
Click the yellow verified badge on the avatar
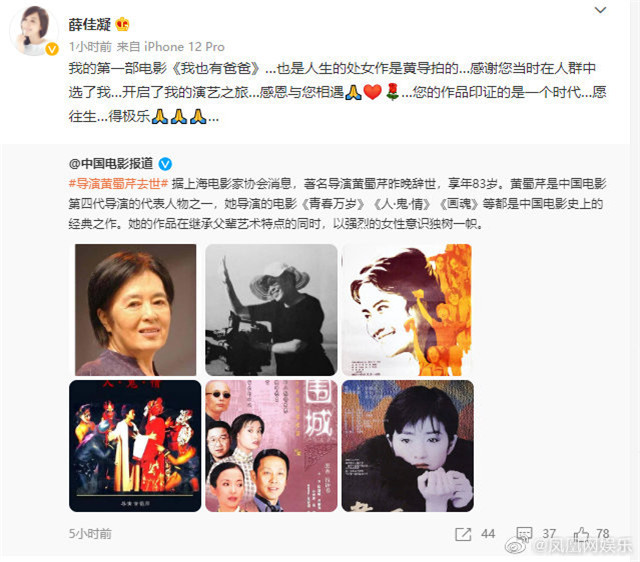52,50
